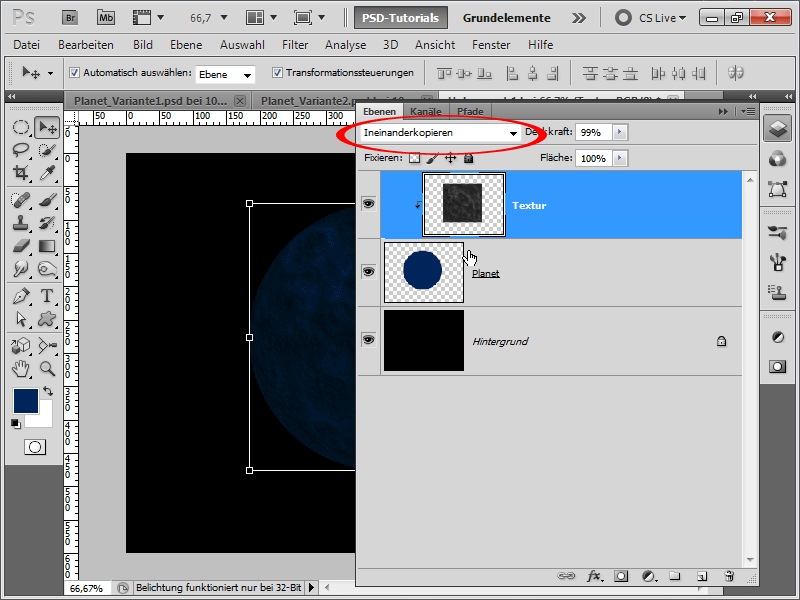Image resolution: width=800 pixels, height=600 pixels.
Task: Hide the Textur layer
Action: [x=368, y=204]
